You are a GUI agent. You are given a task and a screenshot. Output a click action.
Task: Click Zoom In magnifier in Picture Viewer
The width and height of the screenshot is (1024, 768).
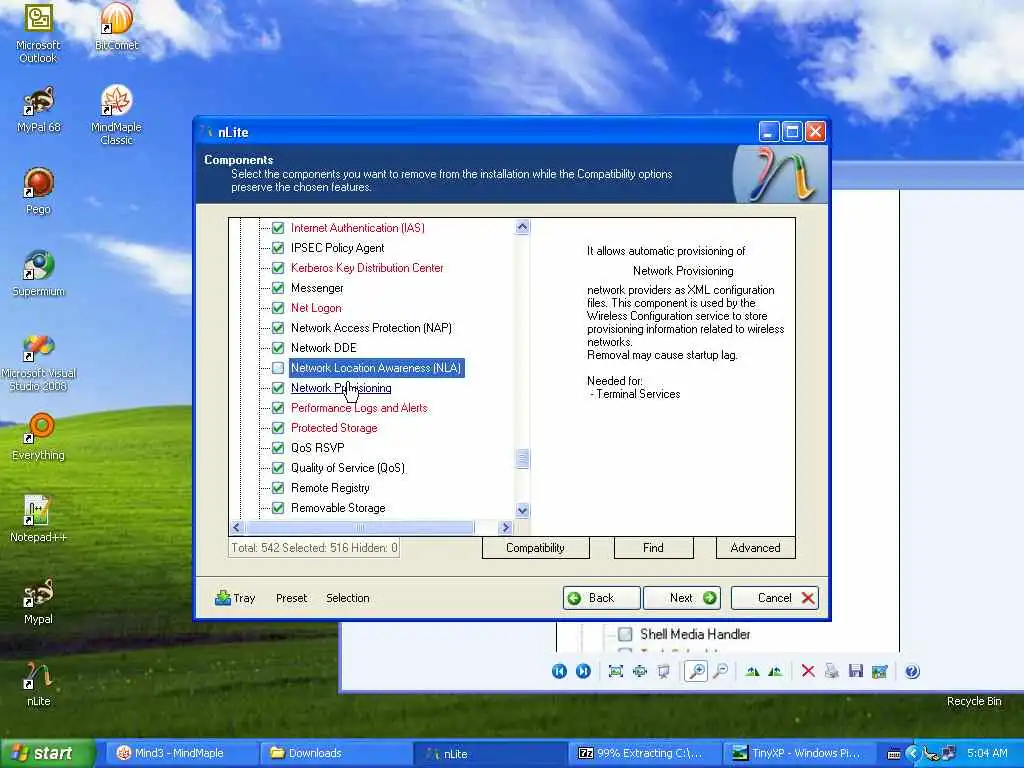click(x=697, y=671)
